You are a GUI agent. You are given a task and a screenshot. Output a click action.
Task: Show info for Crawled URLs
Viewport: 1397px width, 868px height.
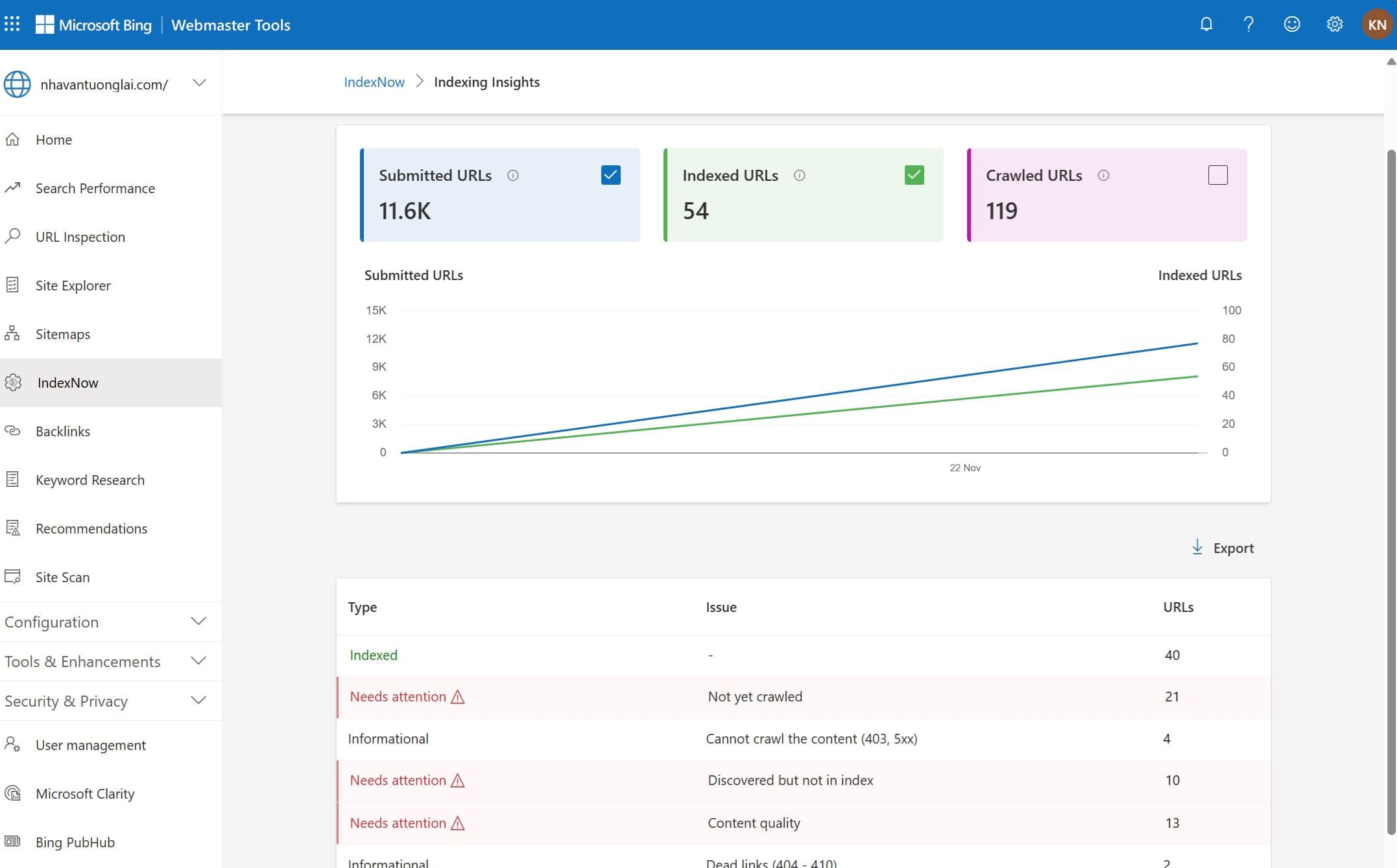tap(1103, 175)
